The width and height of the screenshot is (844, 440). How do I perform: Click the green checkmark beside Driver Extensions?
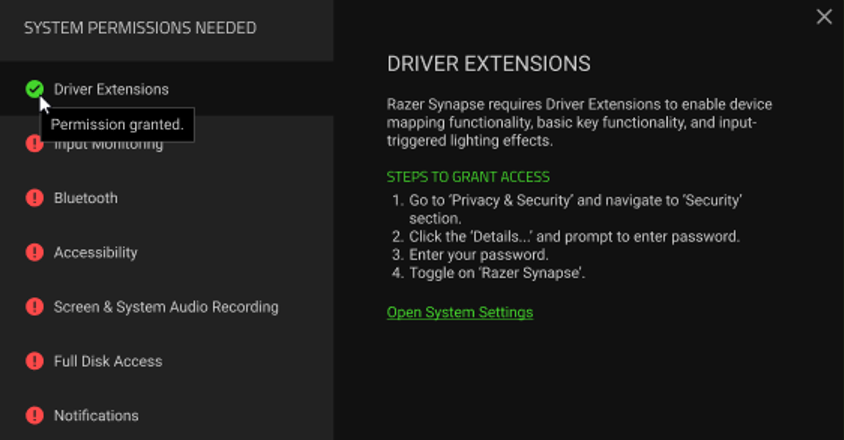tap(35, 89)
